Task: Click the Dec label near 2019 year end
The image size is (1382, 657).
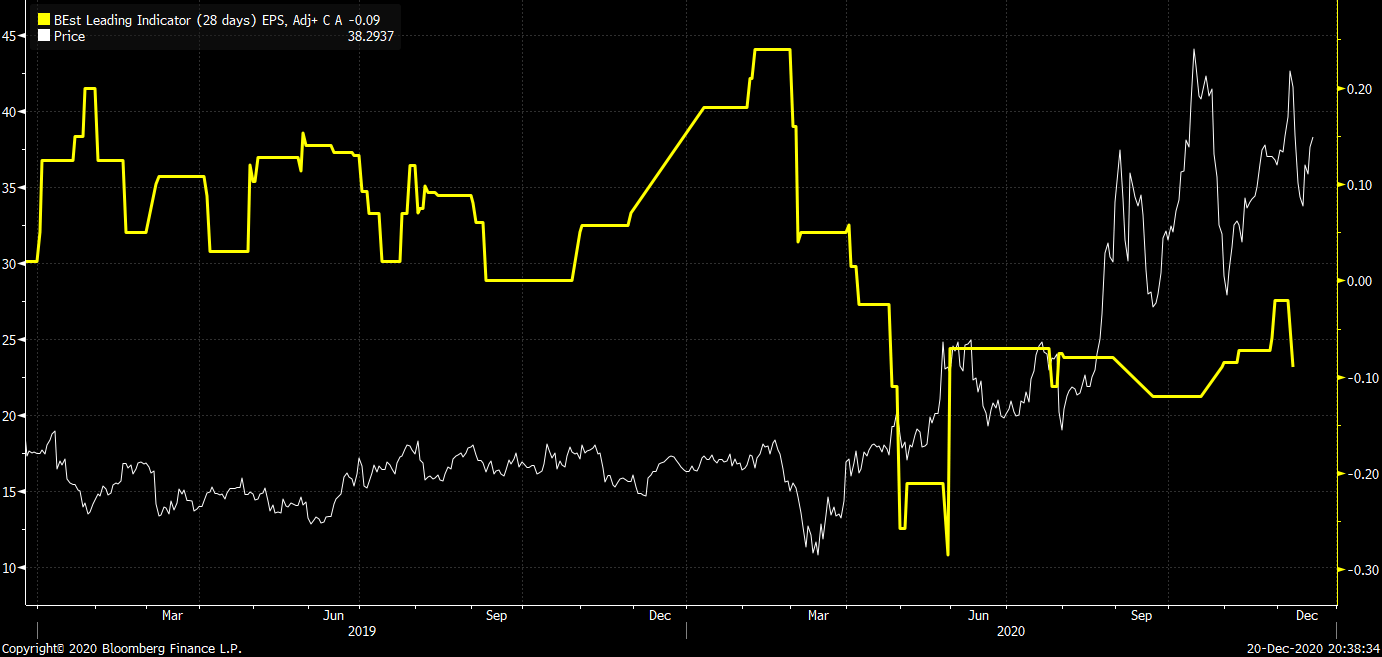Action: (x=660, y=615)
